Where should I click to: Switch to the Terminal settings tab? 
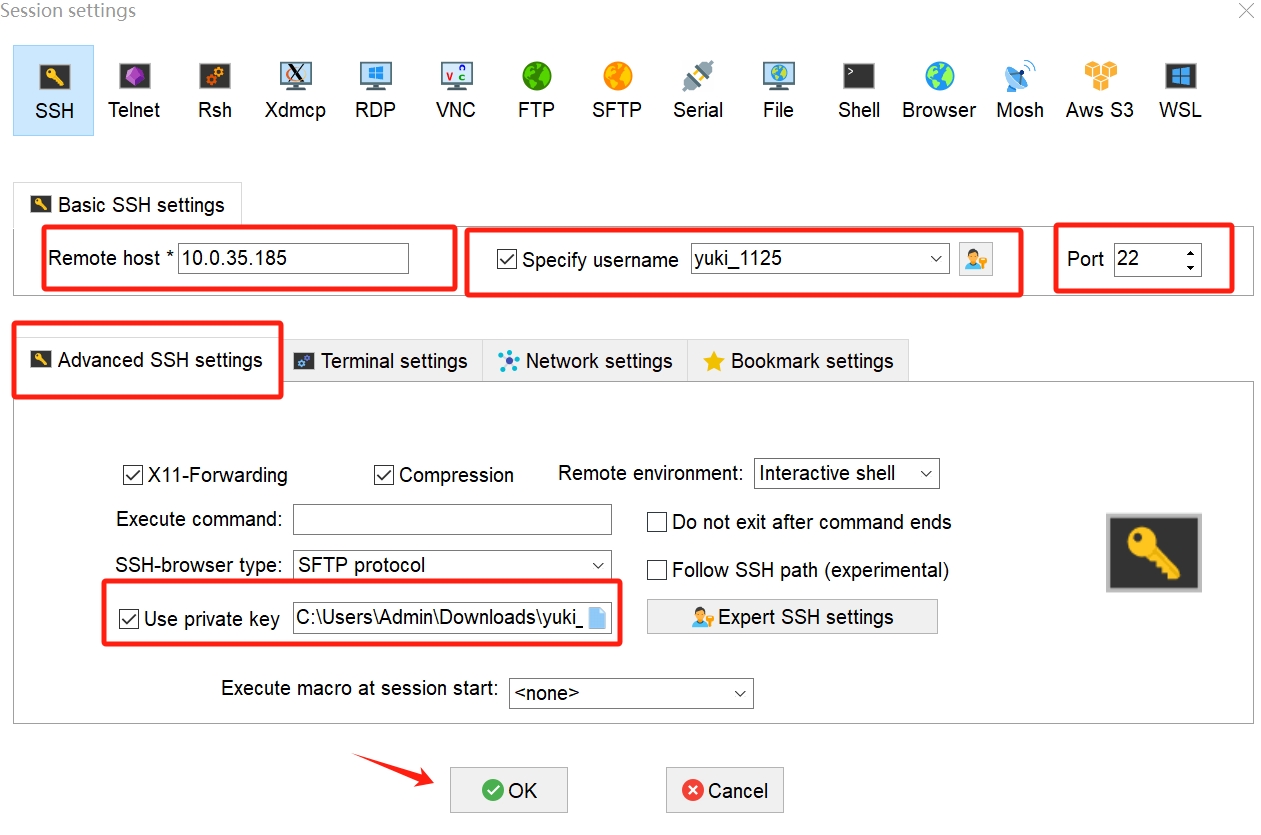point(381,361)
